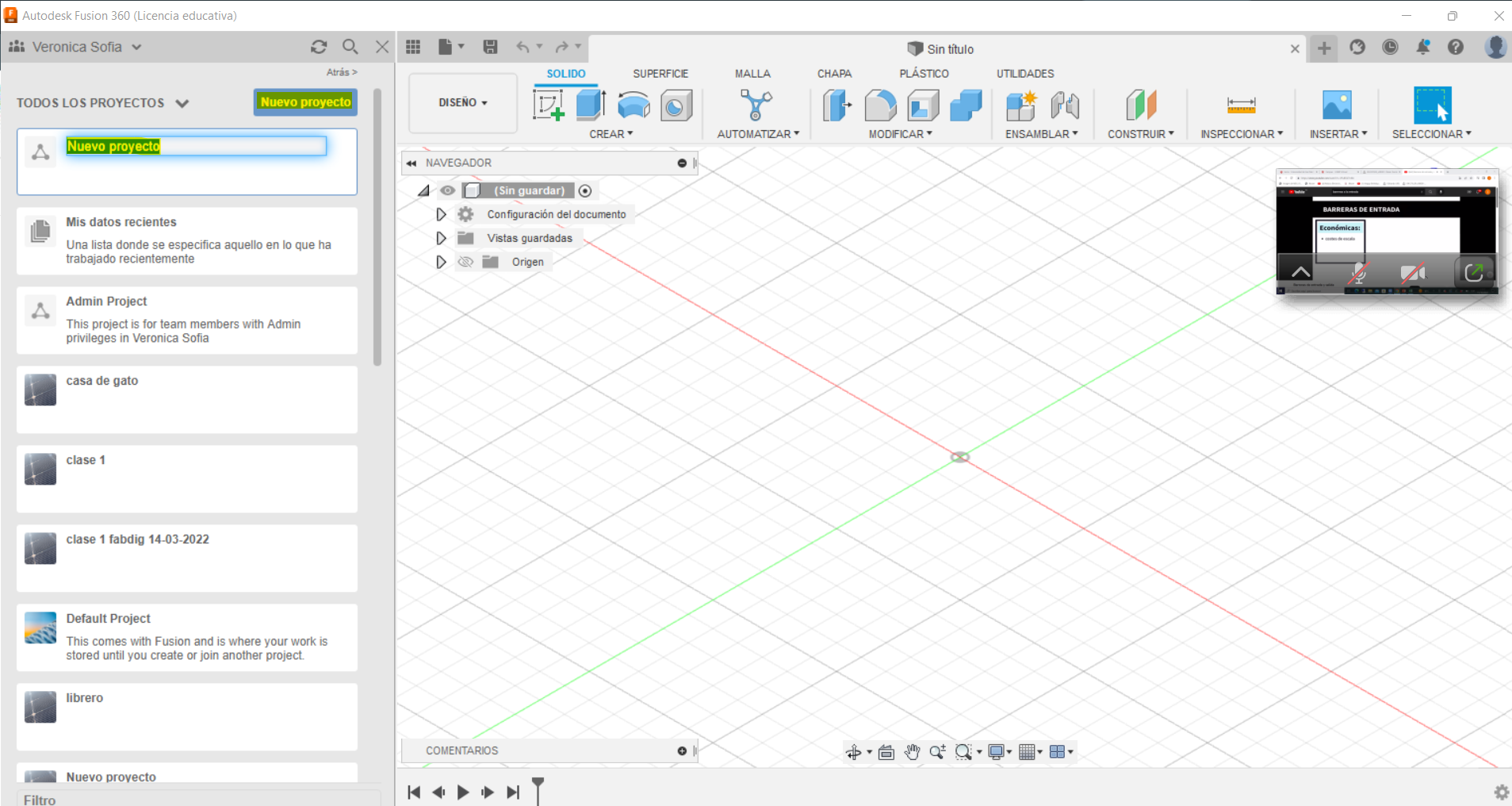
Task: Click the Automate fork icon
Action: click(756, 105)
